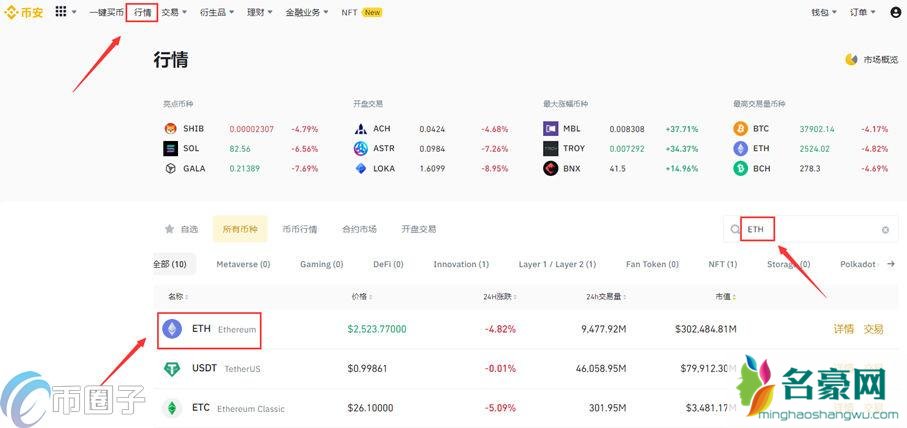Screen dimensions: 907x428
Task: Select the Innovation (1) category filter
Action: coord(461,264)
